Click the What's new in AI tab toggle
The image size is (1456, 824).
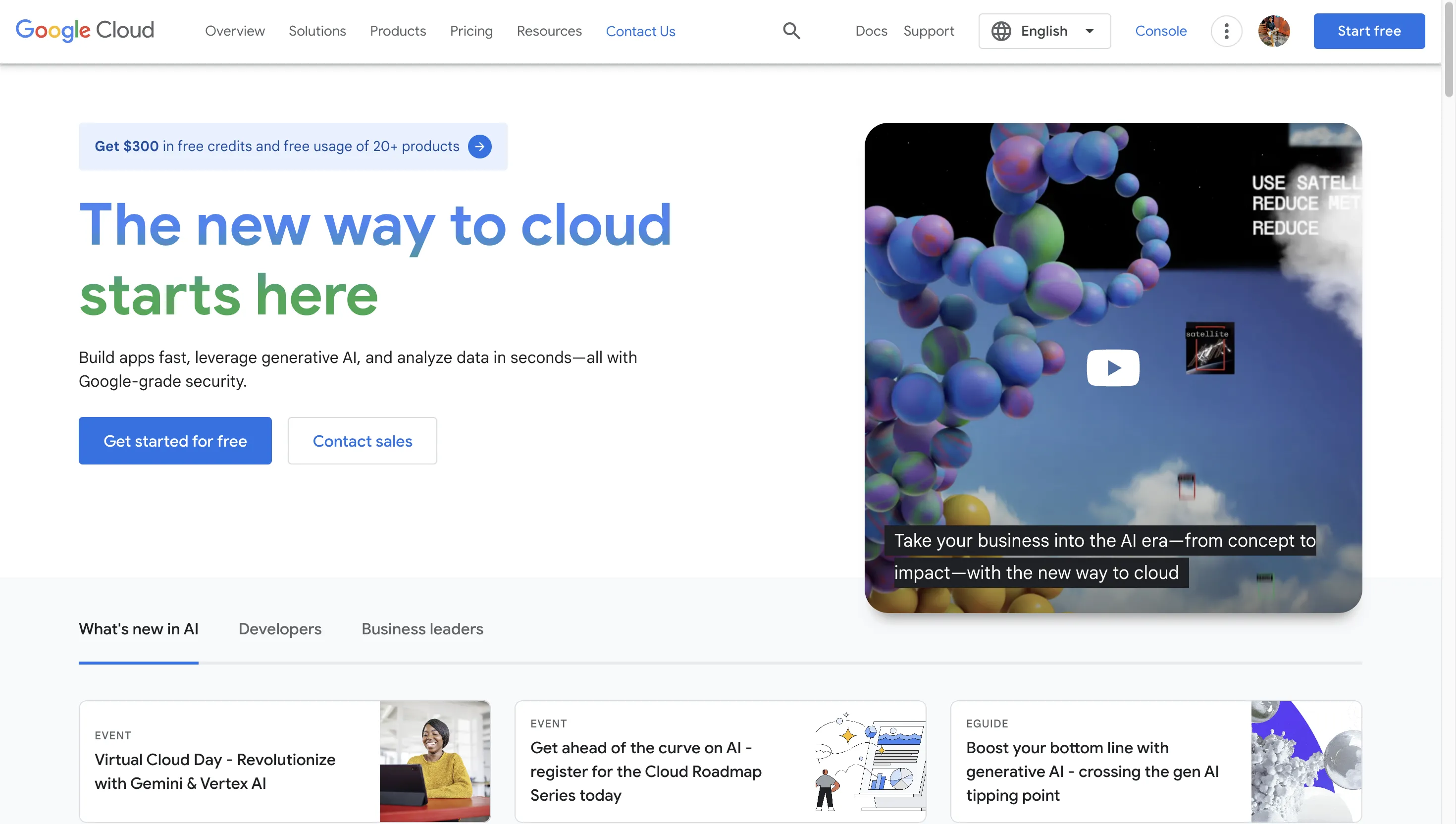[138, 628]
